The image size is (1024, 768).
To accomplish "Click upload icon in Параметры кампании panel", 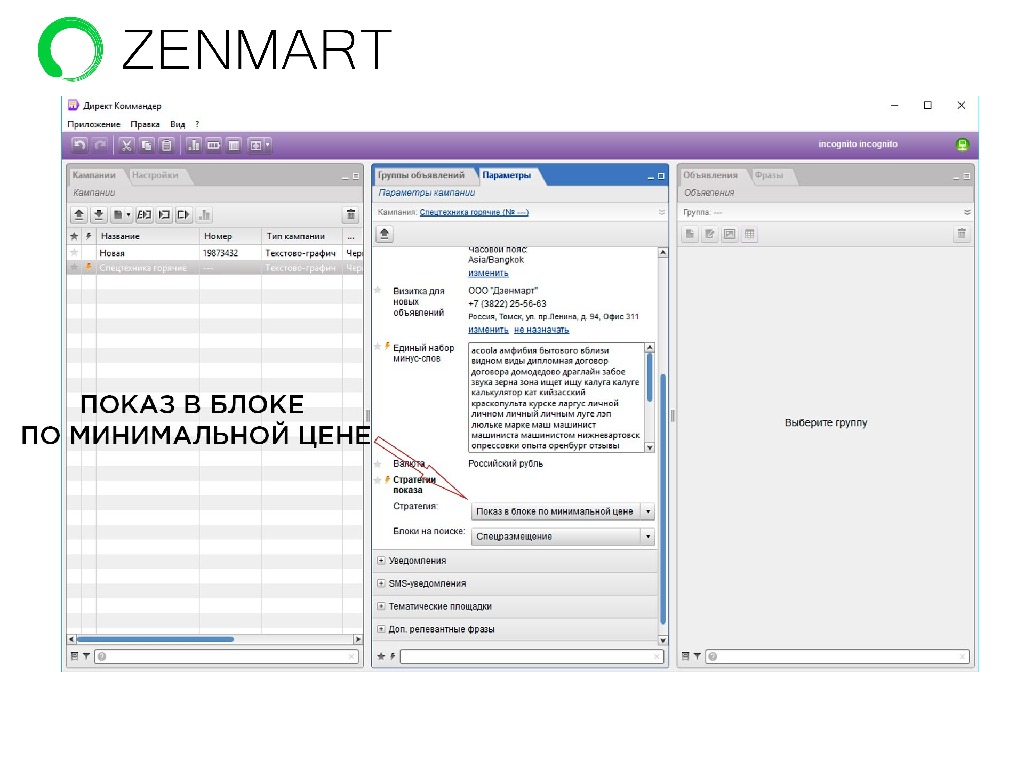I will click(x=385, y=234).
